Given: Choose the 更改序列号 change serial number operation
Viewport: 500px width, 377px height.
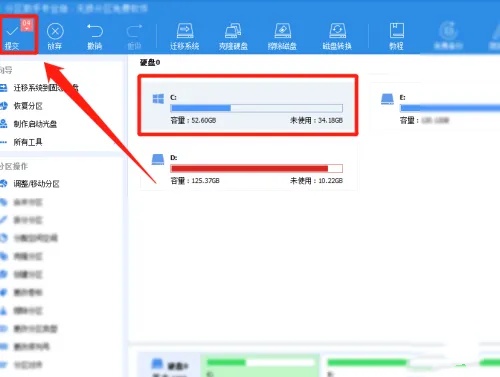Looking at the screenshot, I should click(25, 347).
